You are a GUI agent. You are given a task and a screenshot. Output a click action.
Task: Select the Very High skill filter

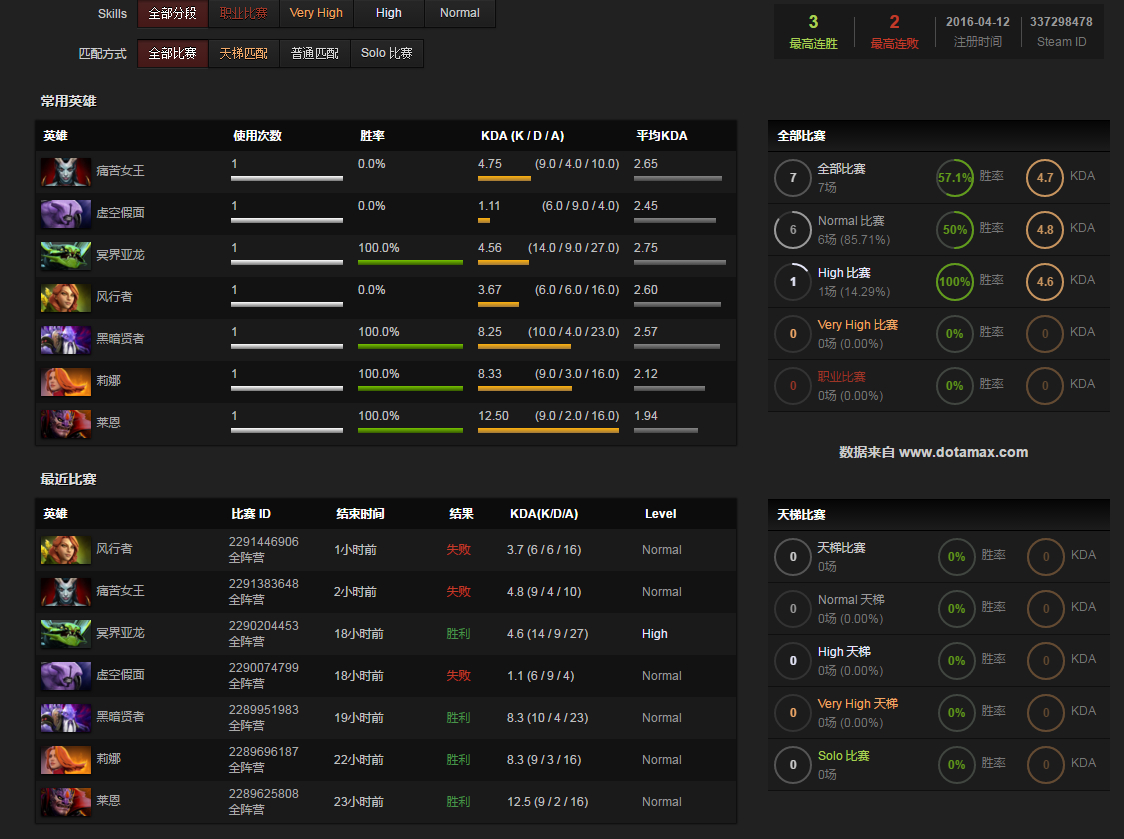(316, 13)
